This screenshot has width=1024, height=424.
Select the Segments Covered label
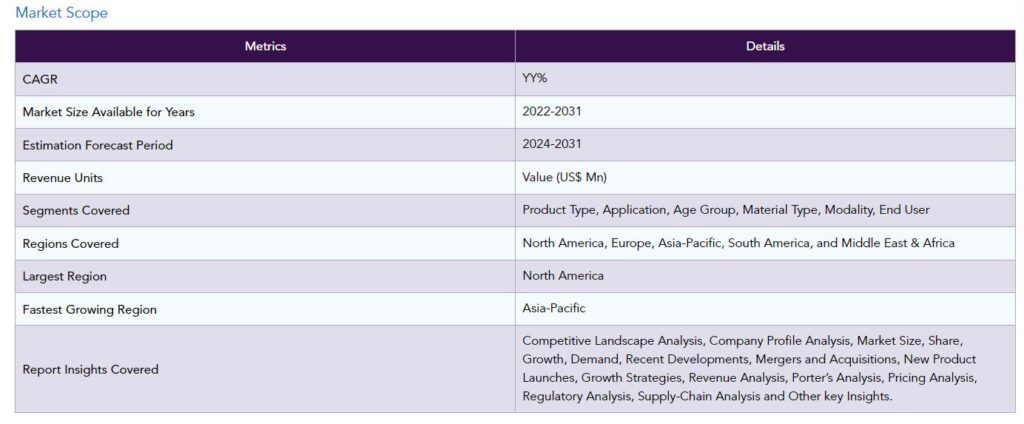click(75, 211)
